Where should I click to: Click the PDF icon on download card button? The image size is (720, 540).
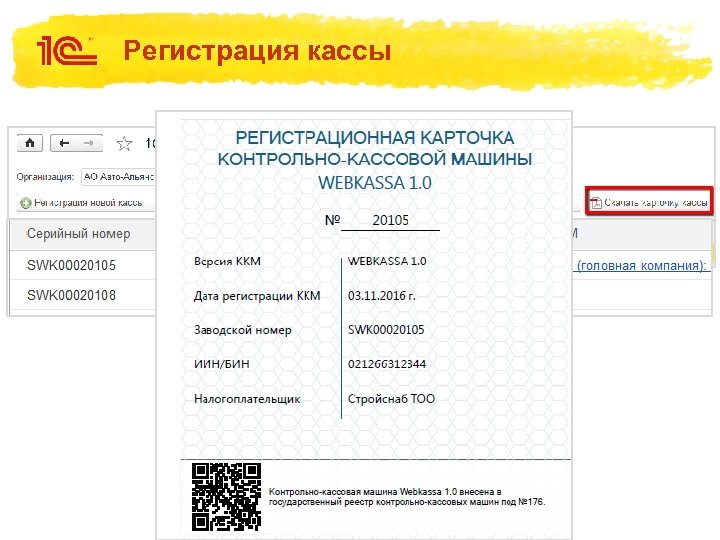point(596,202)
